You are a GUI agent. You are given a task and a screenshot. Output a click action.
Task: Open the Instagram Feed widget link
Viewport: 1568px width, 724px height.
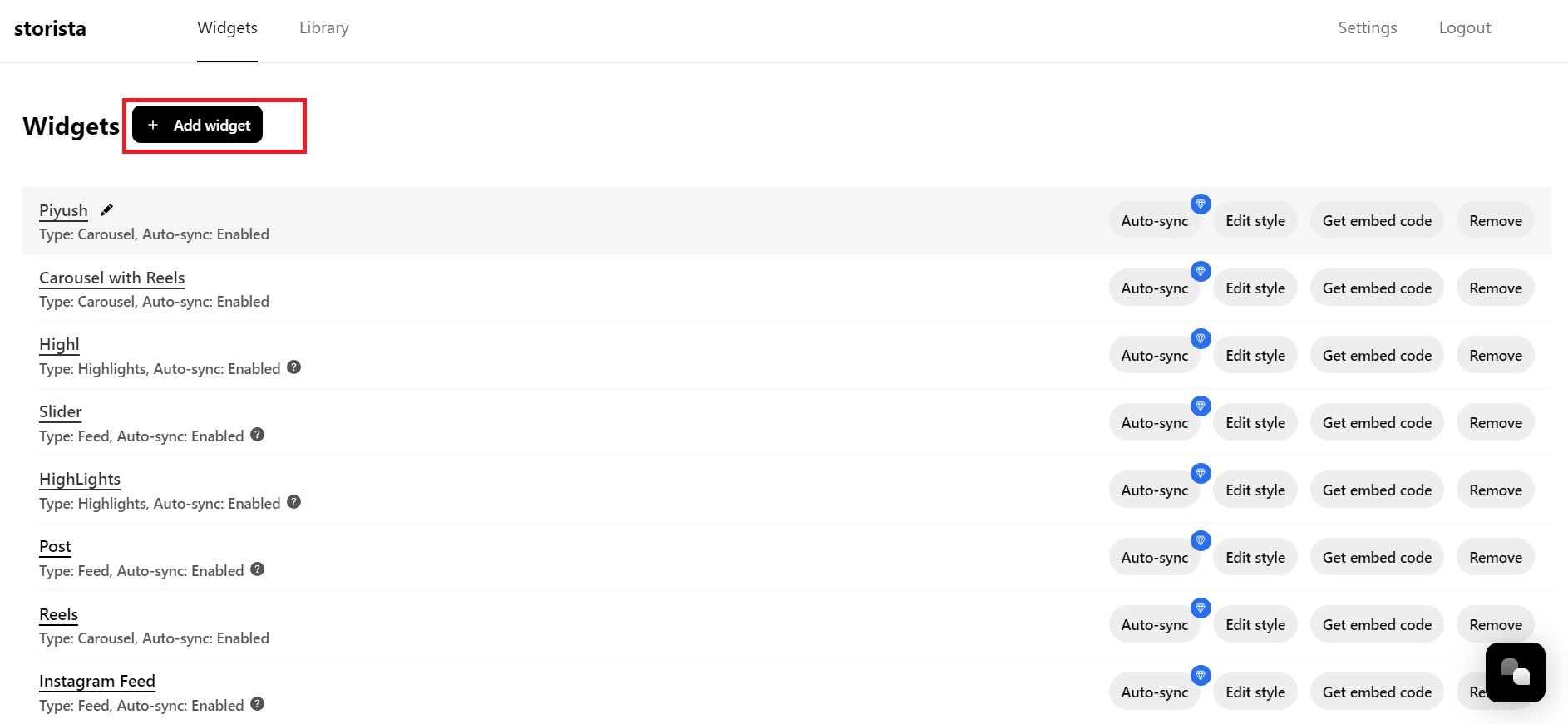(97, 681)
